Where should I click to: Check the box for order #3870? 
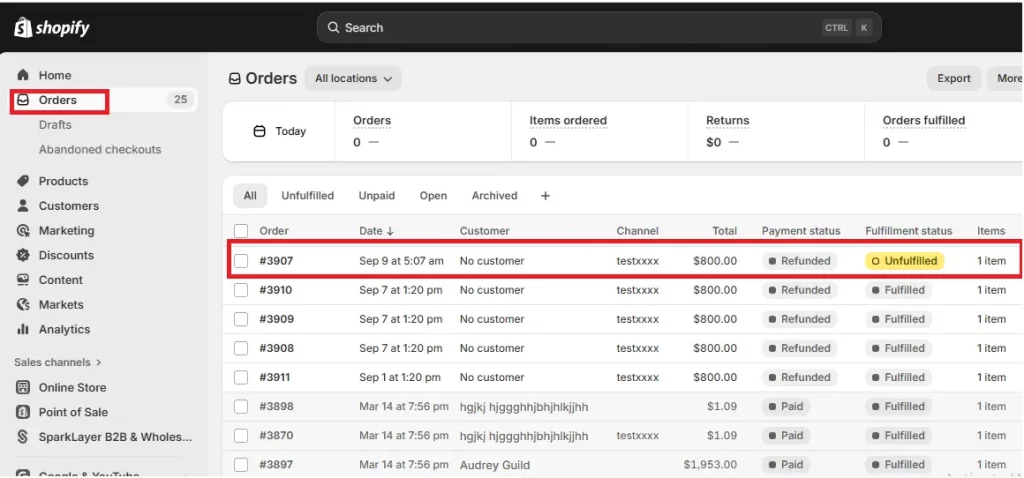tap(241, 436)
